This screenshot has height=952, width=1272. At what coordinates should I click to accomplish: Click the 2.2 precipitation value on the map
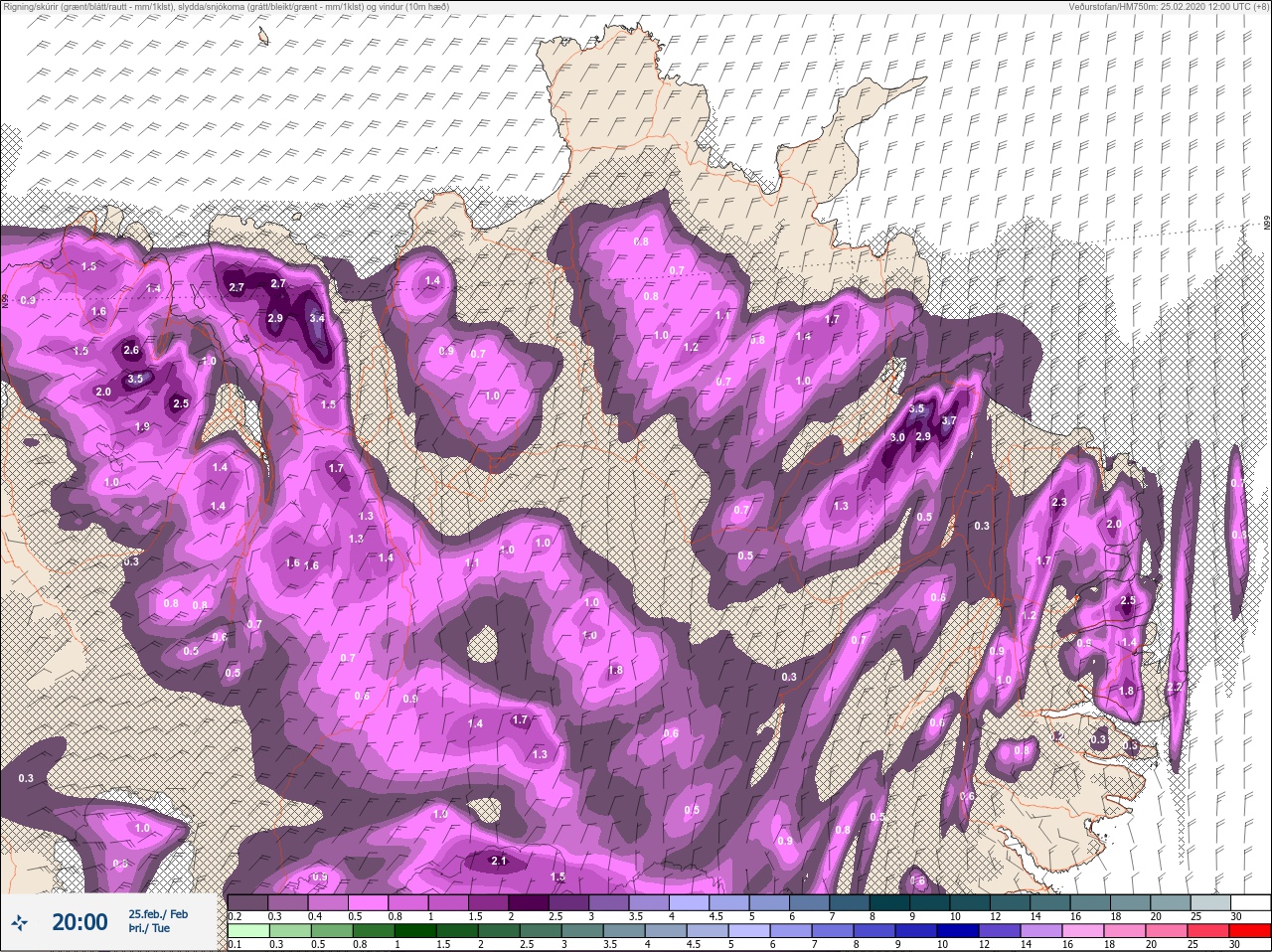coord(1176,688)
